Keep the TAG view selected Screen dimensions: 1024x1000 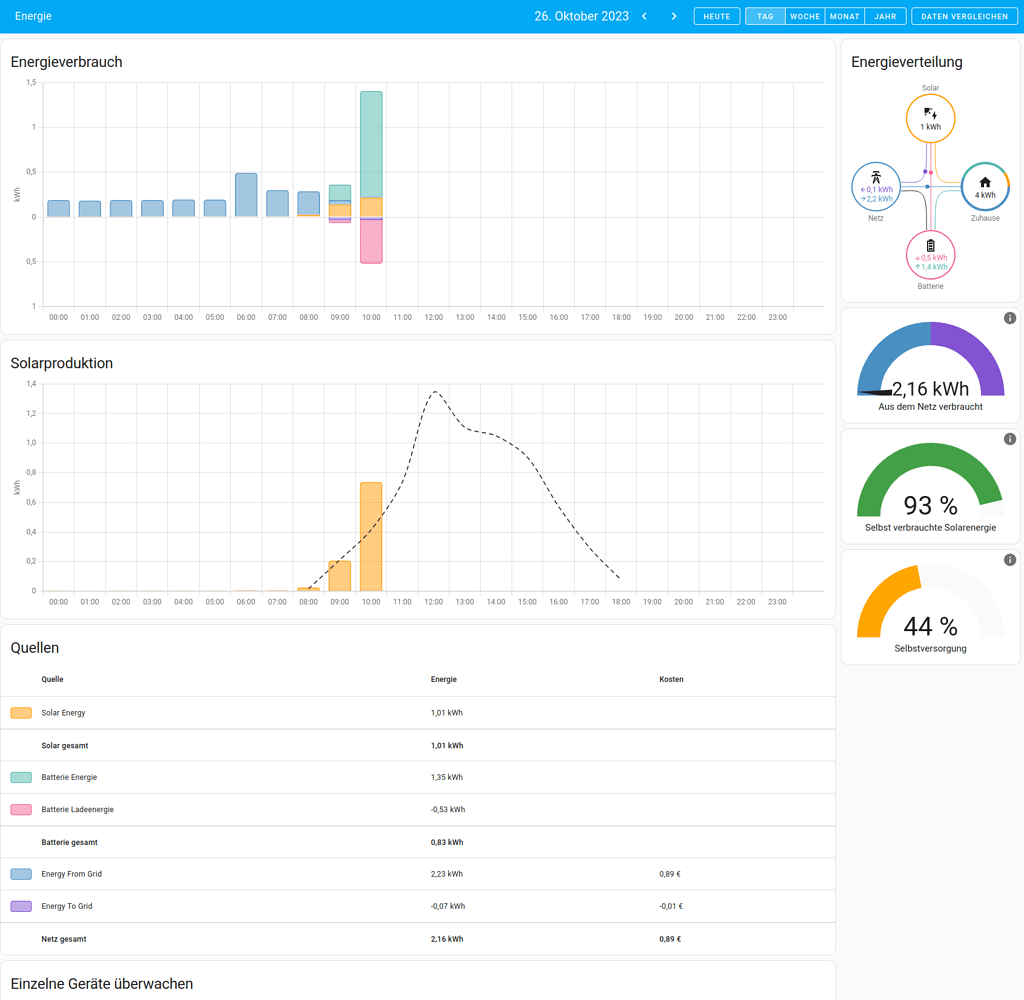[x=764, y=16]
